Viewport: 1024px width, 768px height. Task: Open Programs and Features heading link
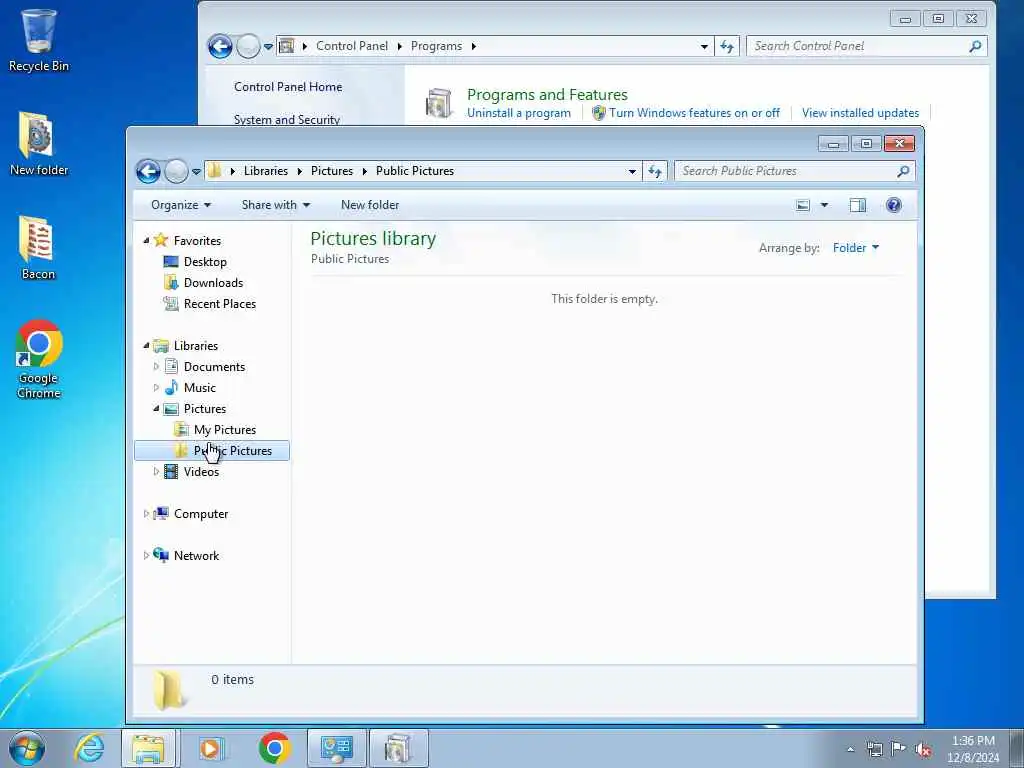coord(547,95)
